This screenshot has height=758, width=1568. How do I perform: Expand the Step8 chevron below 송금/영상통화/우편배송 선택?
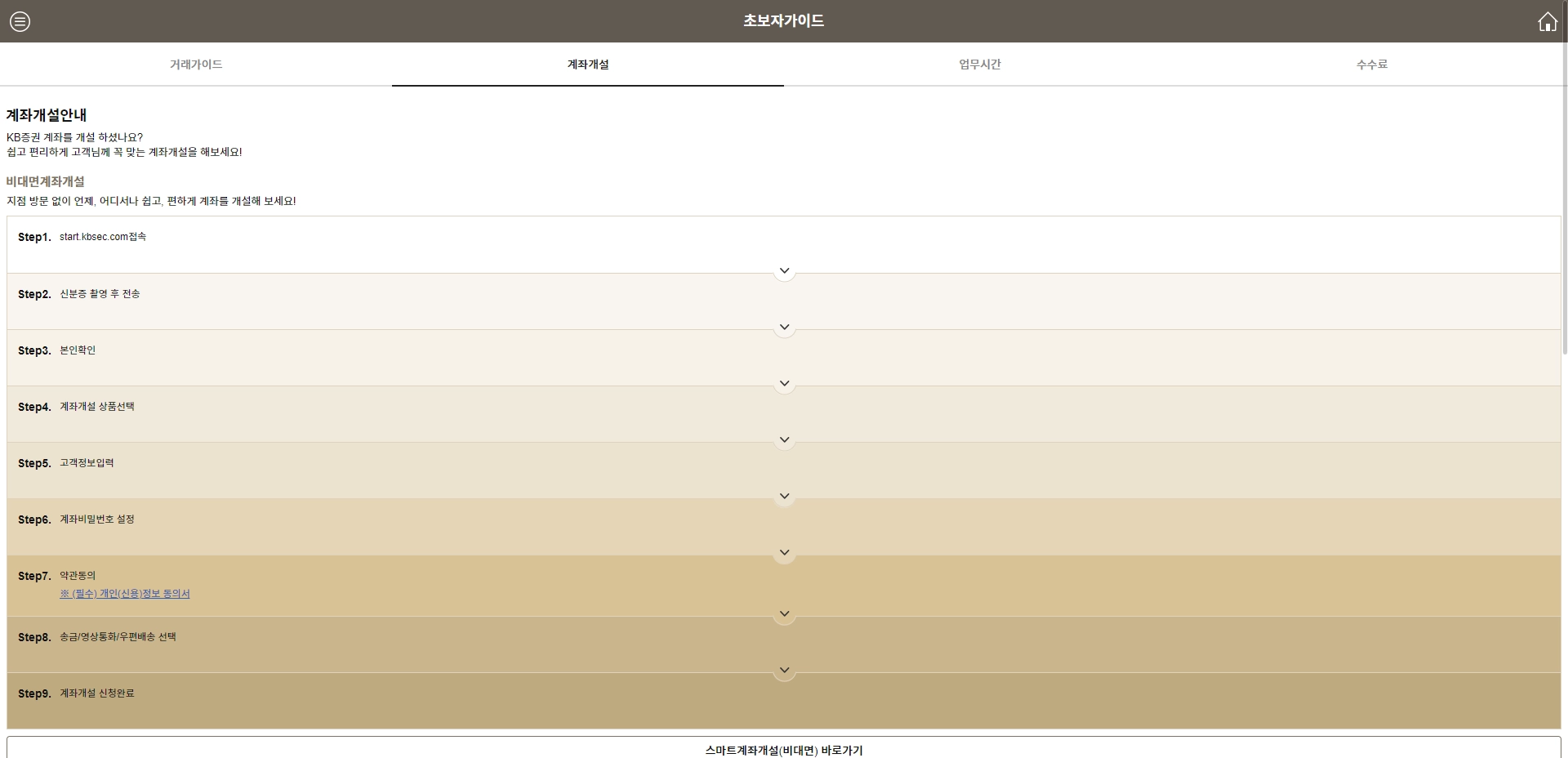tap(784, 670)
